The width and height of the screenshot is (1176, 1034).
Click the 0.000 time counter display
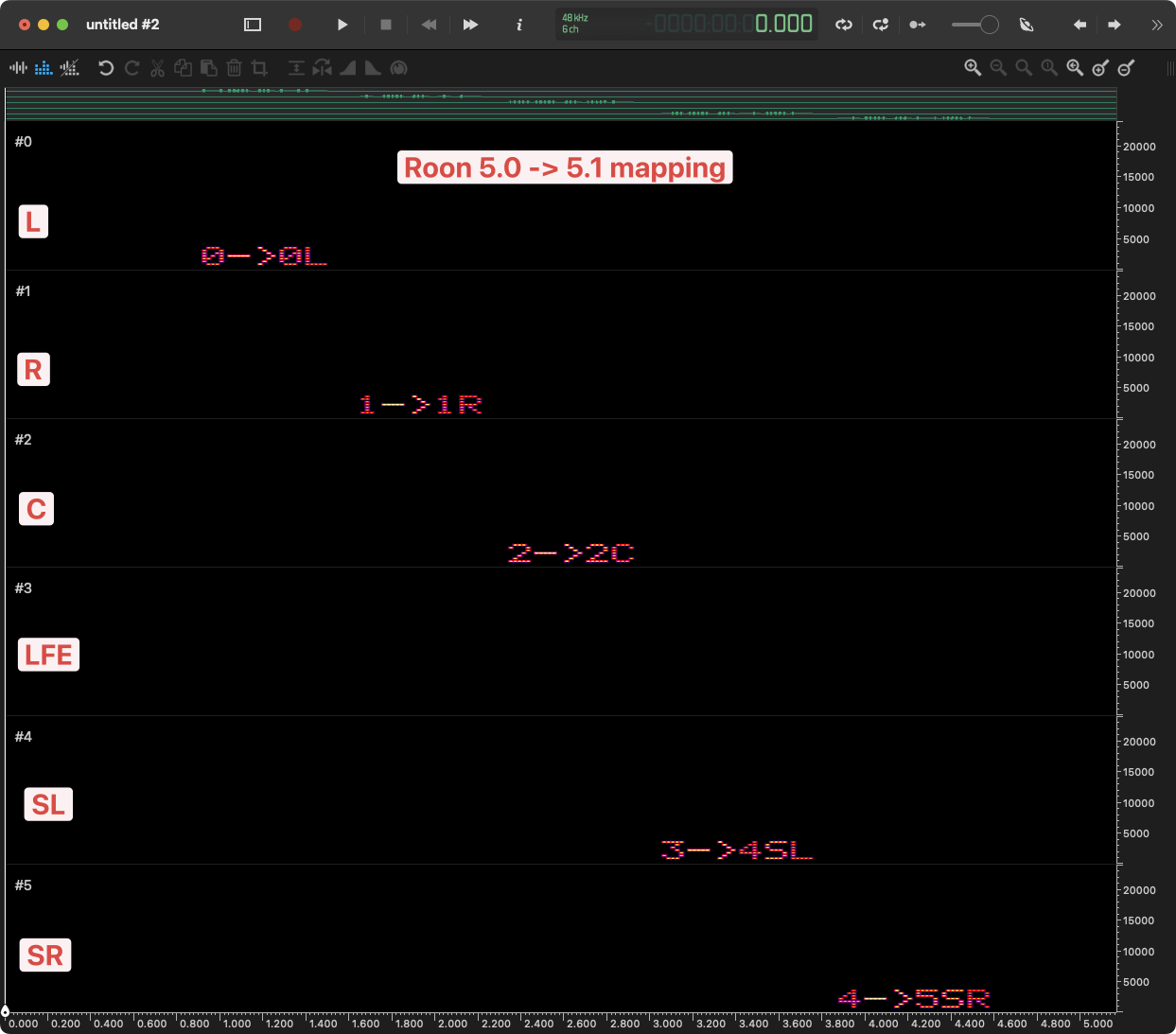(x=784, y=24)
